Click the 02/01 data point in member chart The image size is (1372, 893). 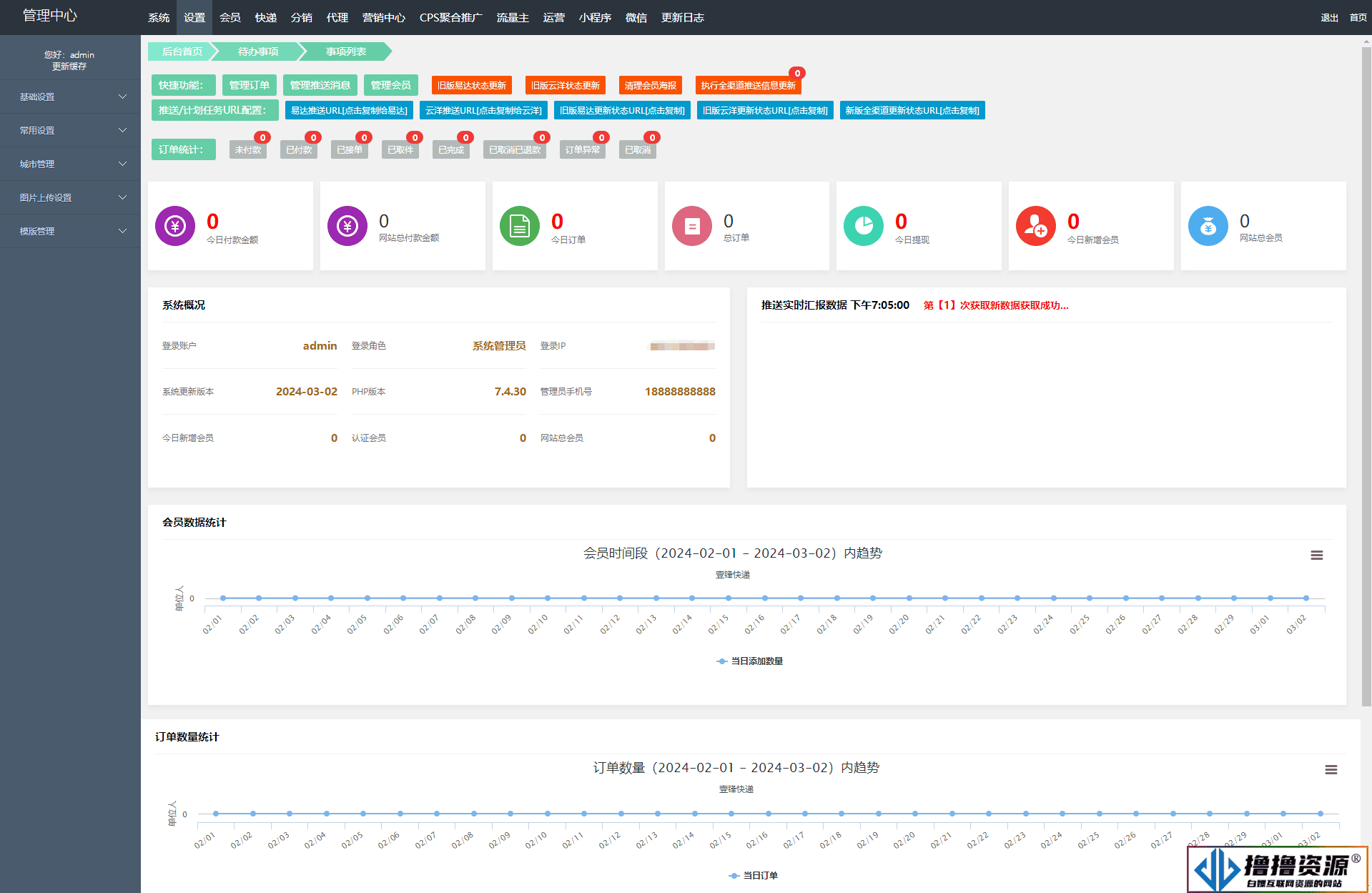pyautogui.click(x=223, y=598)
